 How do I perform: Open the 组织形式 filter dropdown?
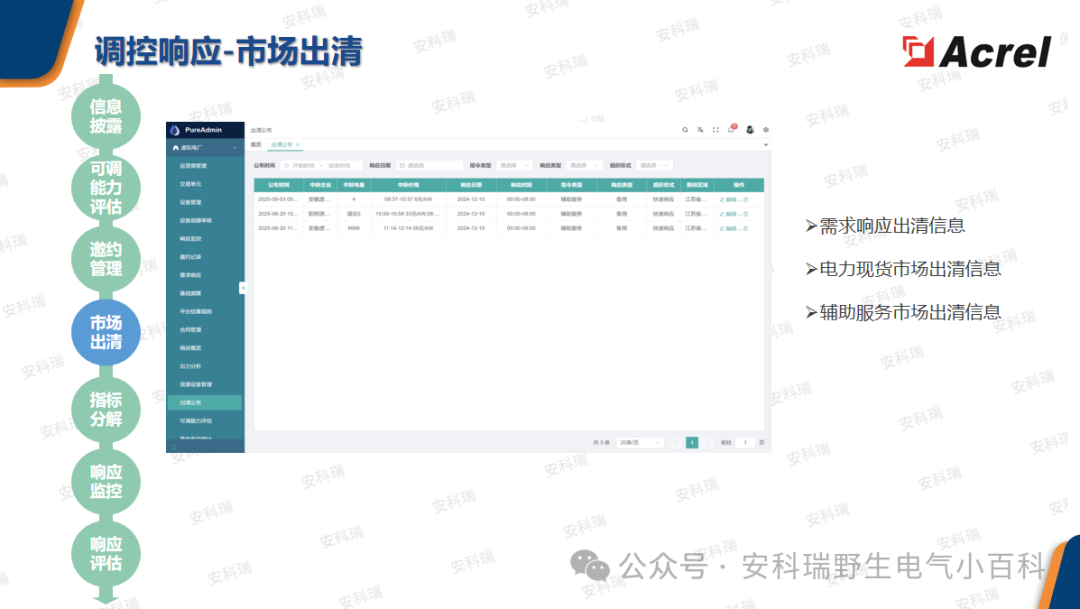[654, 165]
